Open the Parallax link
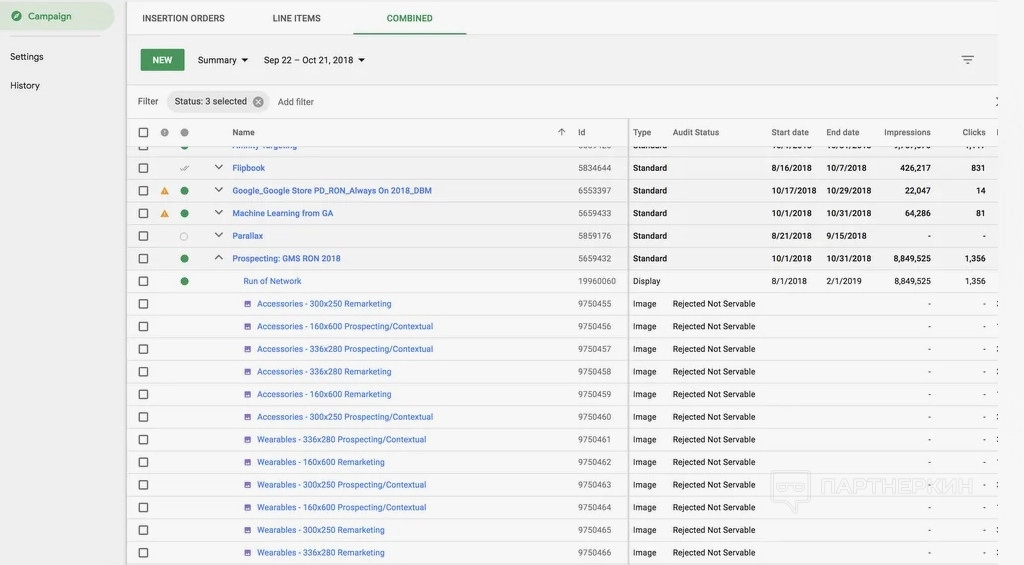1024x565 pixels. 248,236
